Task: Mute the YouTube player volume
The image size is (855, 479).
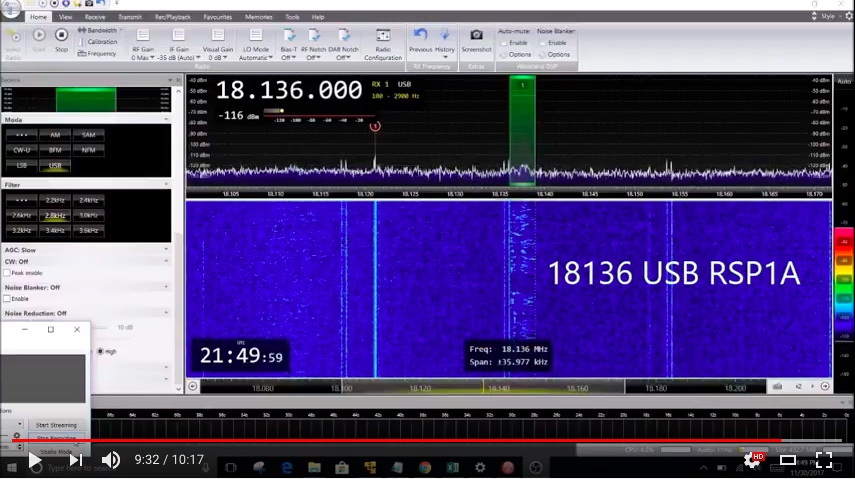Action: [x=111, y=460]
